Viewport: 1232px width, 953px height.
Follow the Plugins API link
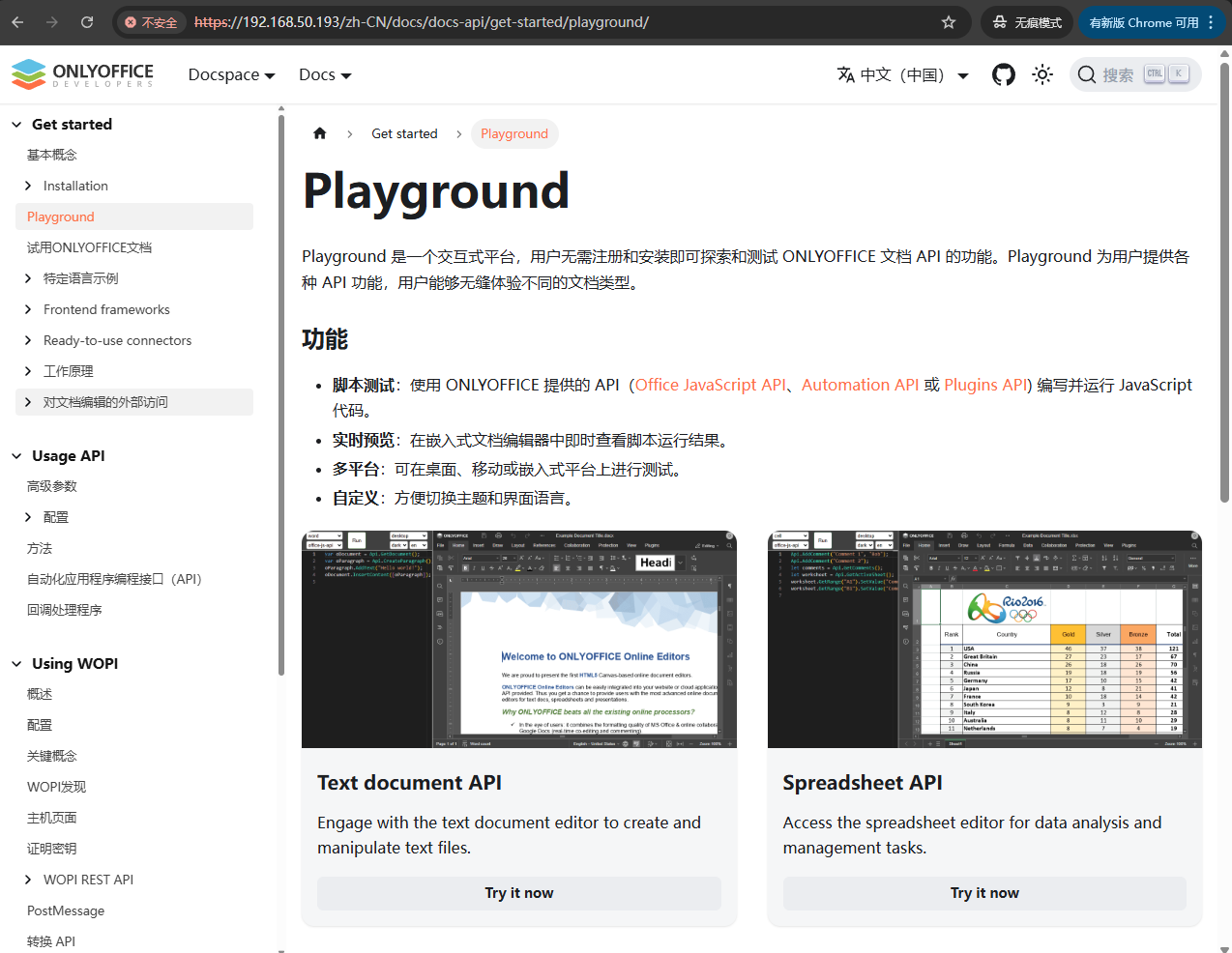tap(985, 385)
